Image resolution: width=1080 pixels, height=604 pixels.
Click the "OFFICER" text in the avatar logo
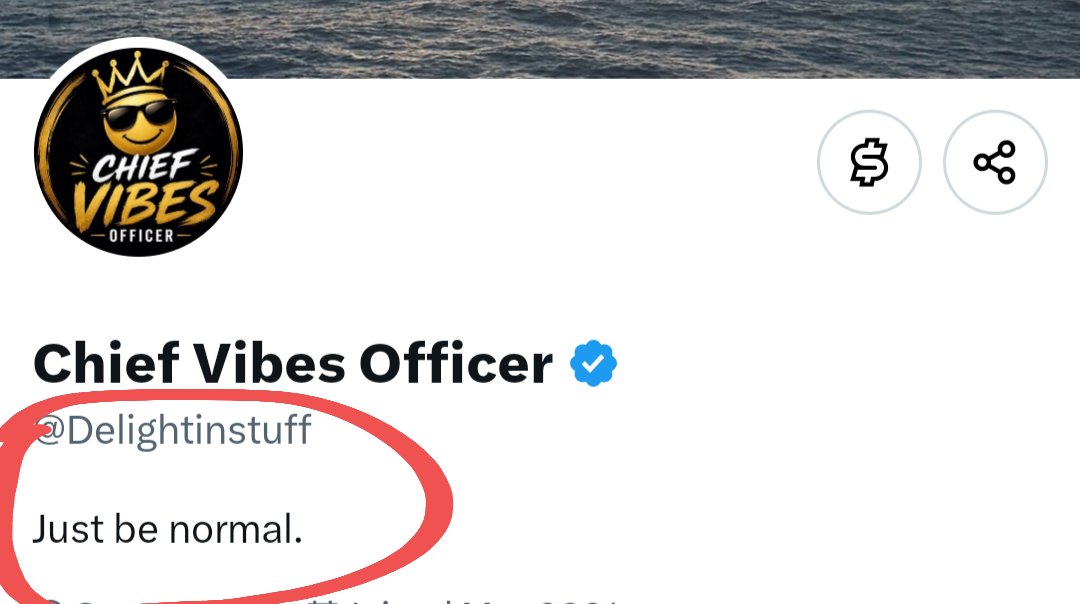coord(141,236)
